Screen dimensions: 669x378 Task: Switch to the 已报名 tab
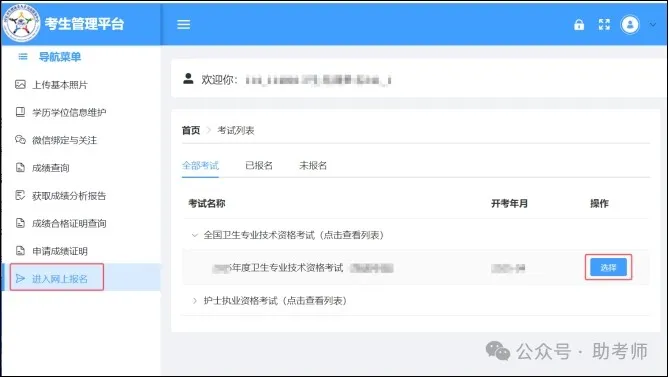tap(259, 166)
